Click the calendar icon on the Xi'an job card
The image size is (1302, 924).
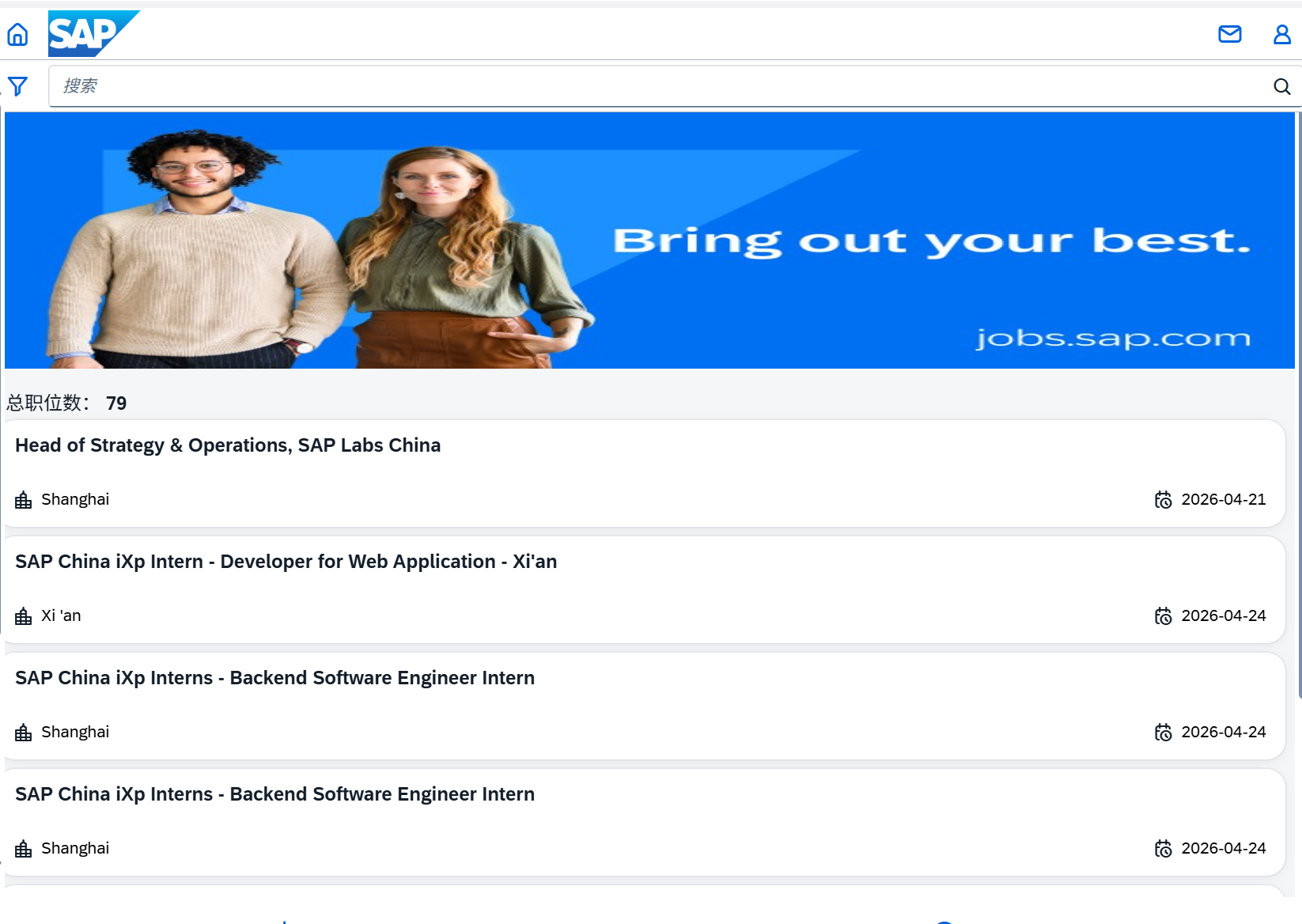tap(1163, 616)
